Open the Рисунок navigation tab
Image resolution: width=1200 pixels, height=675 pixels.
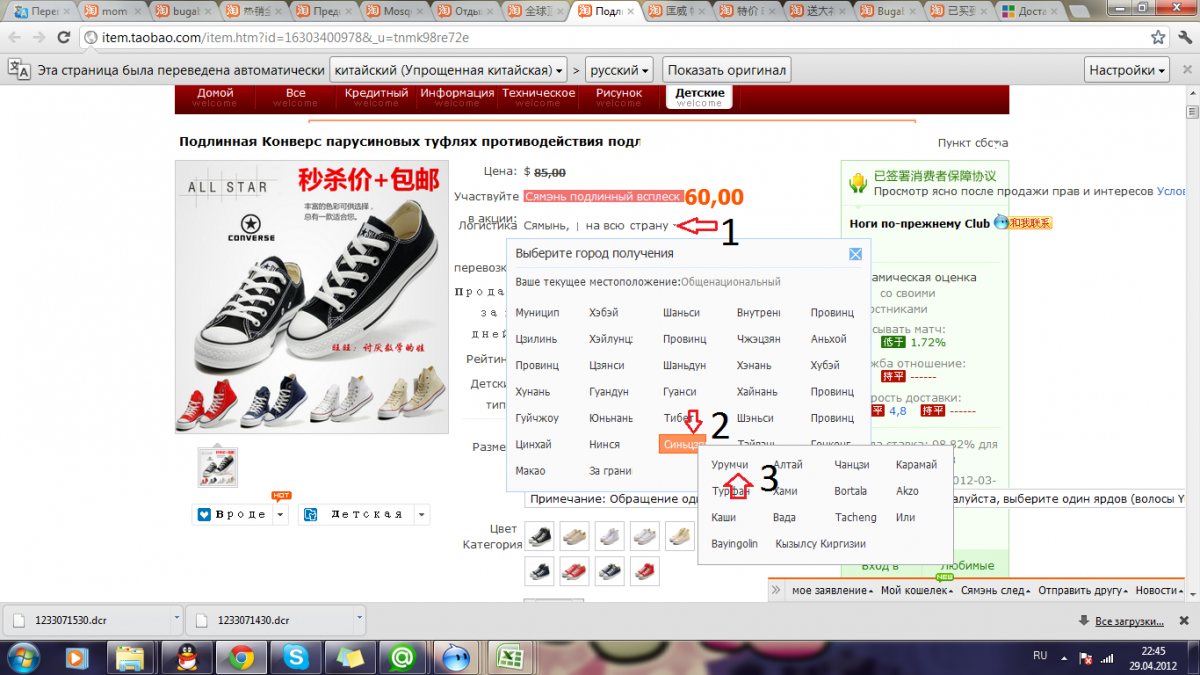619,97
